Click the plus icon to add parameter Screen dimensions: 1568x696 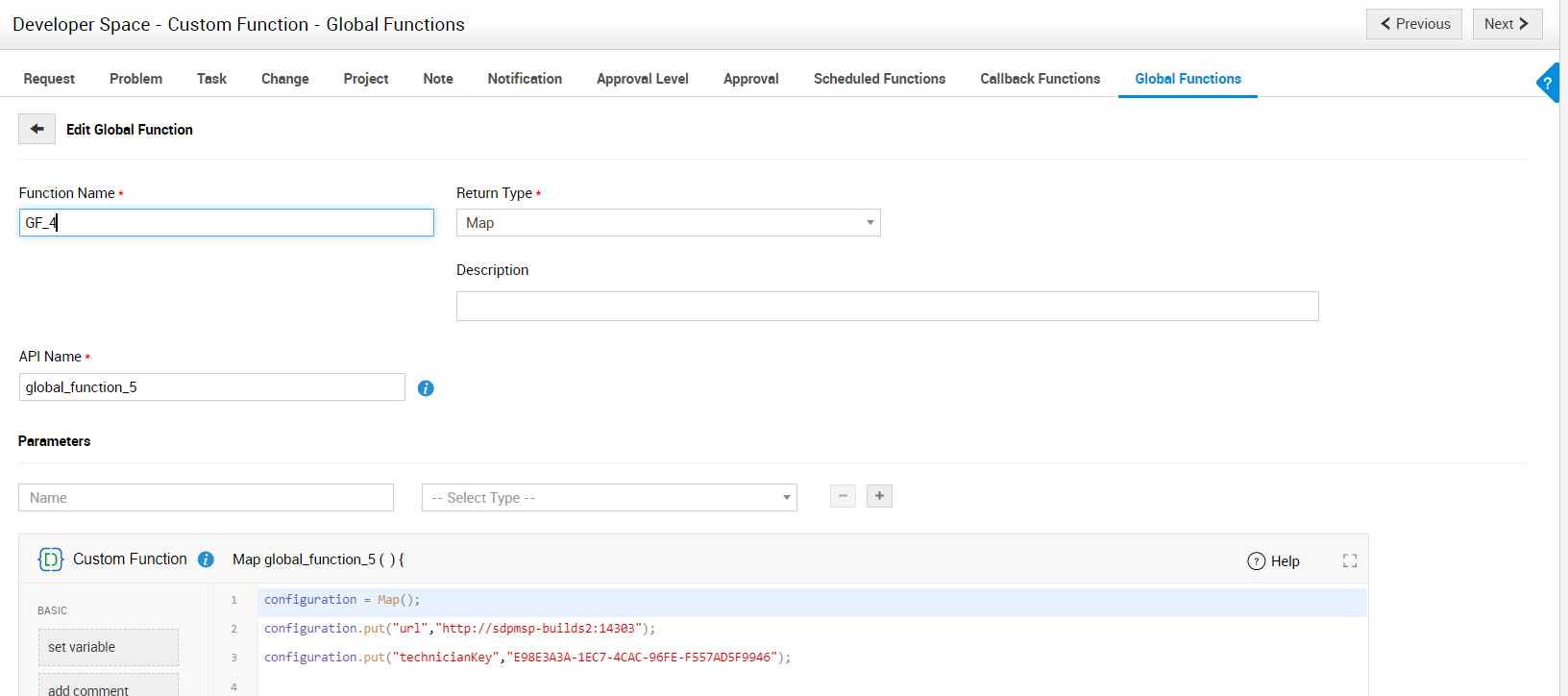879,496
